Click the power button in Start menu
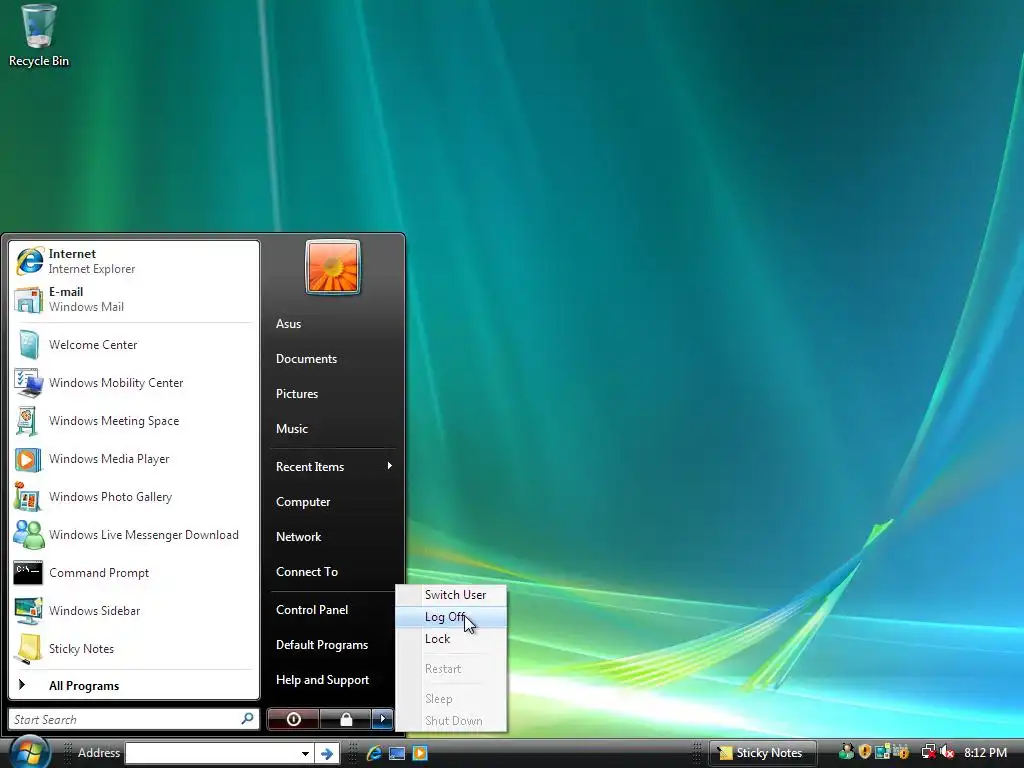 [x=293, y=719]
